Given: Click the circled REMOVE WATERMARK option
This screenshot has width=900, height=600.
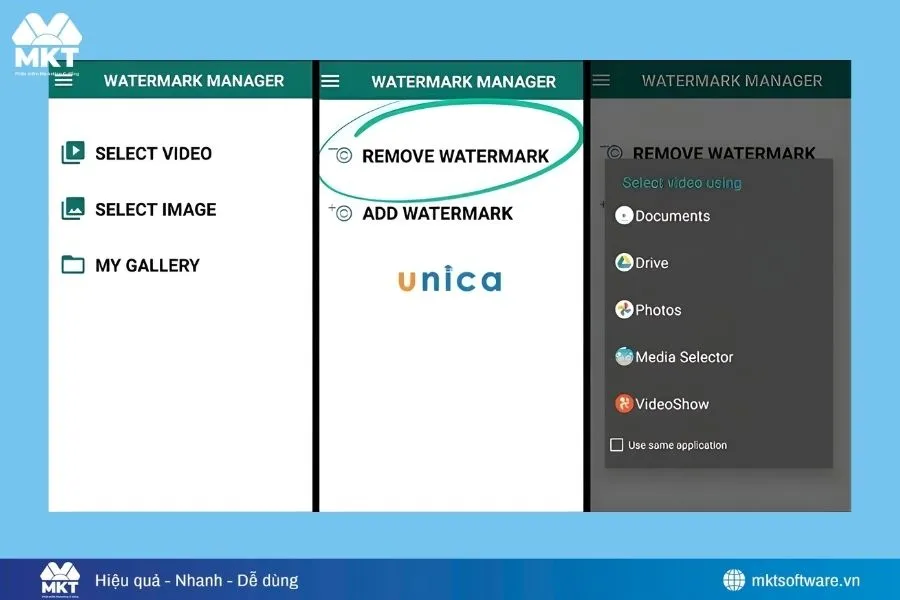Looking at the screenshot, I should pyautogui.click(x=455, y=156).
